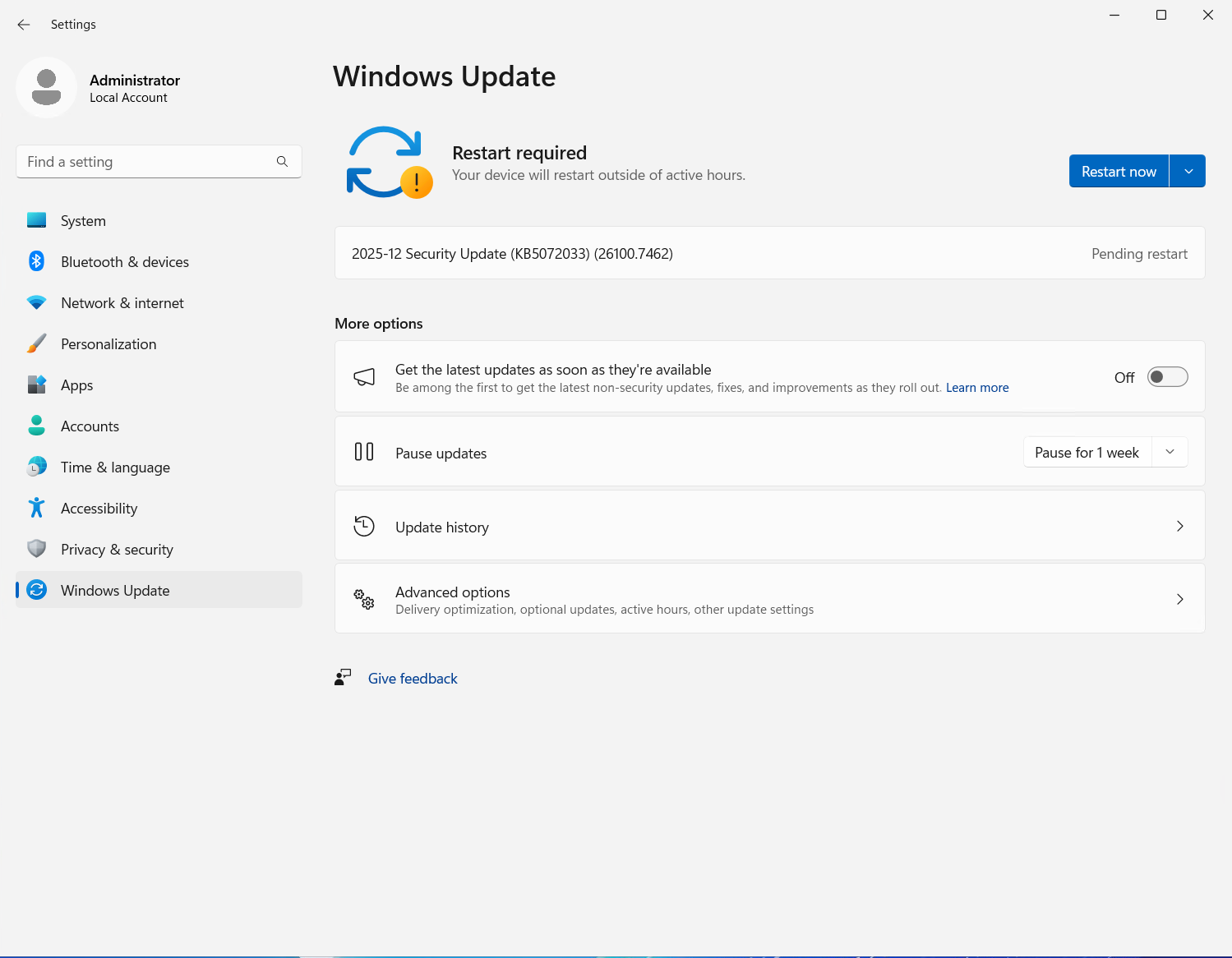Open Time & language settings
Screen dimensions: 1232x958
[159, 467]
